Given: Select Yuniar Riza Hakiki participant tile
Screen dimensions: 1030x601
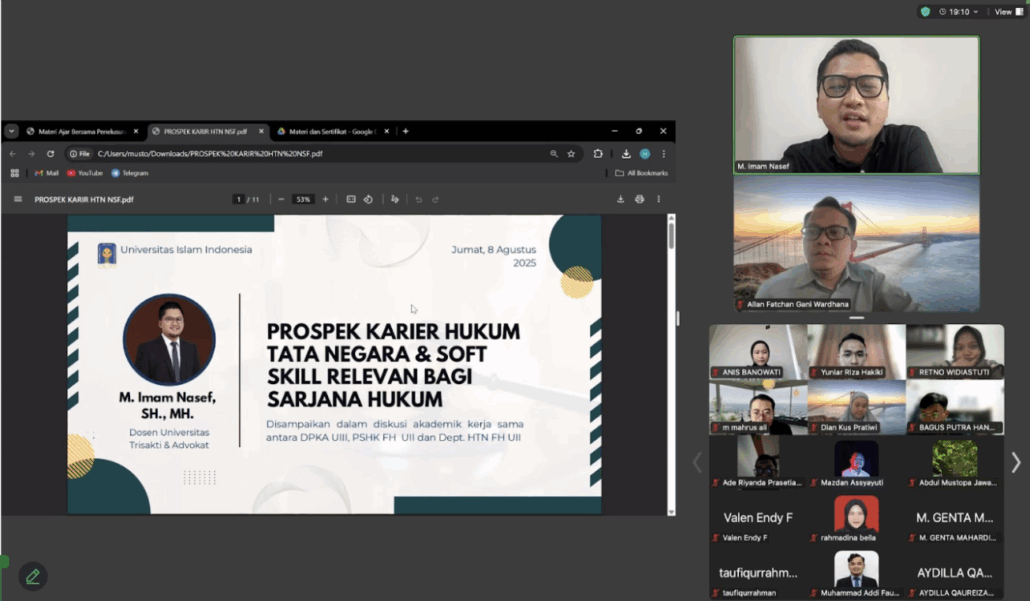Looking at the screenshot, I should [857, 351].
